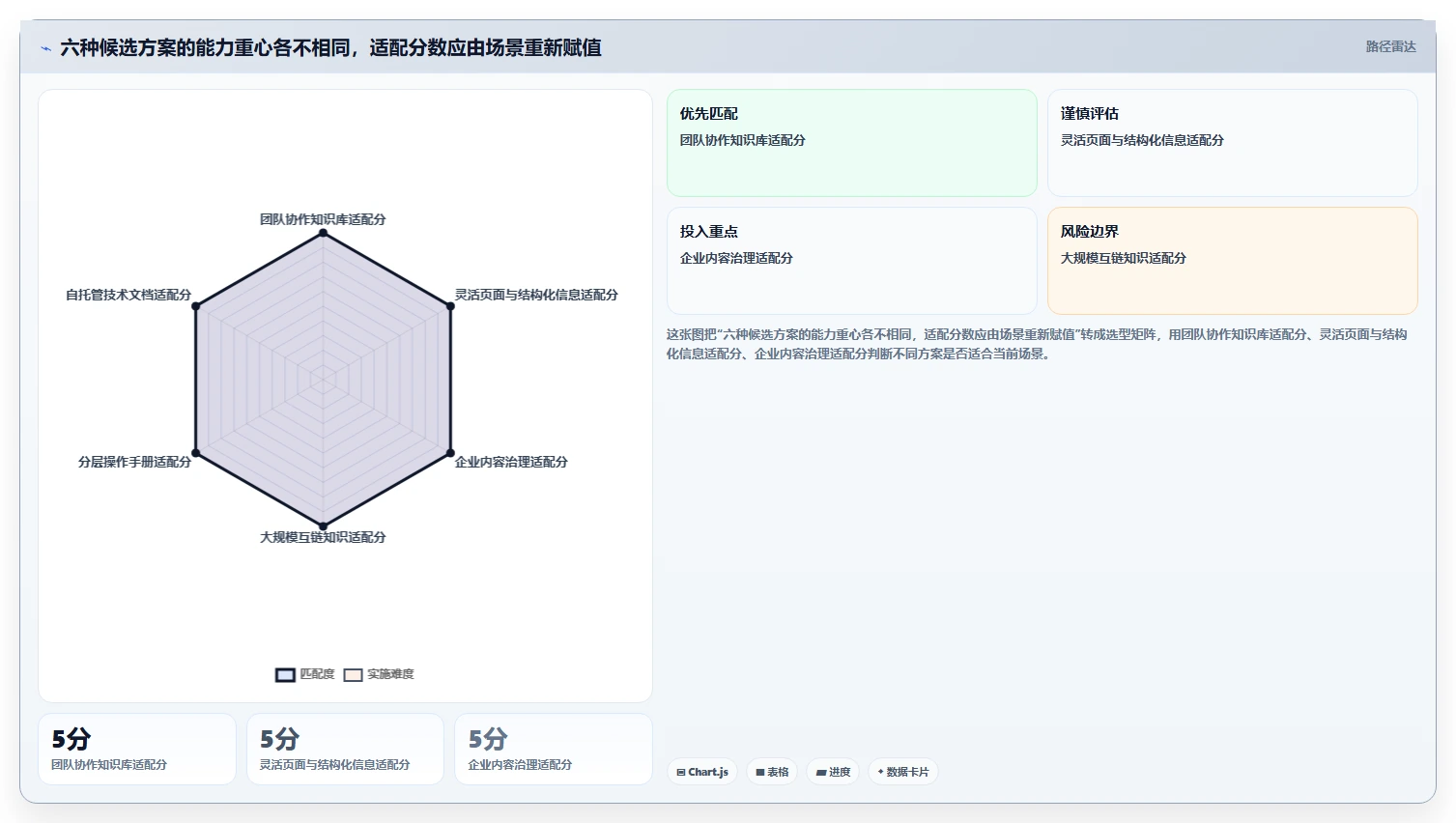1456x823 pixels.
Task: Select the Chart.js tag
Action: [x=702, y=772]
